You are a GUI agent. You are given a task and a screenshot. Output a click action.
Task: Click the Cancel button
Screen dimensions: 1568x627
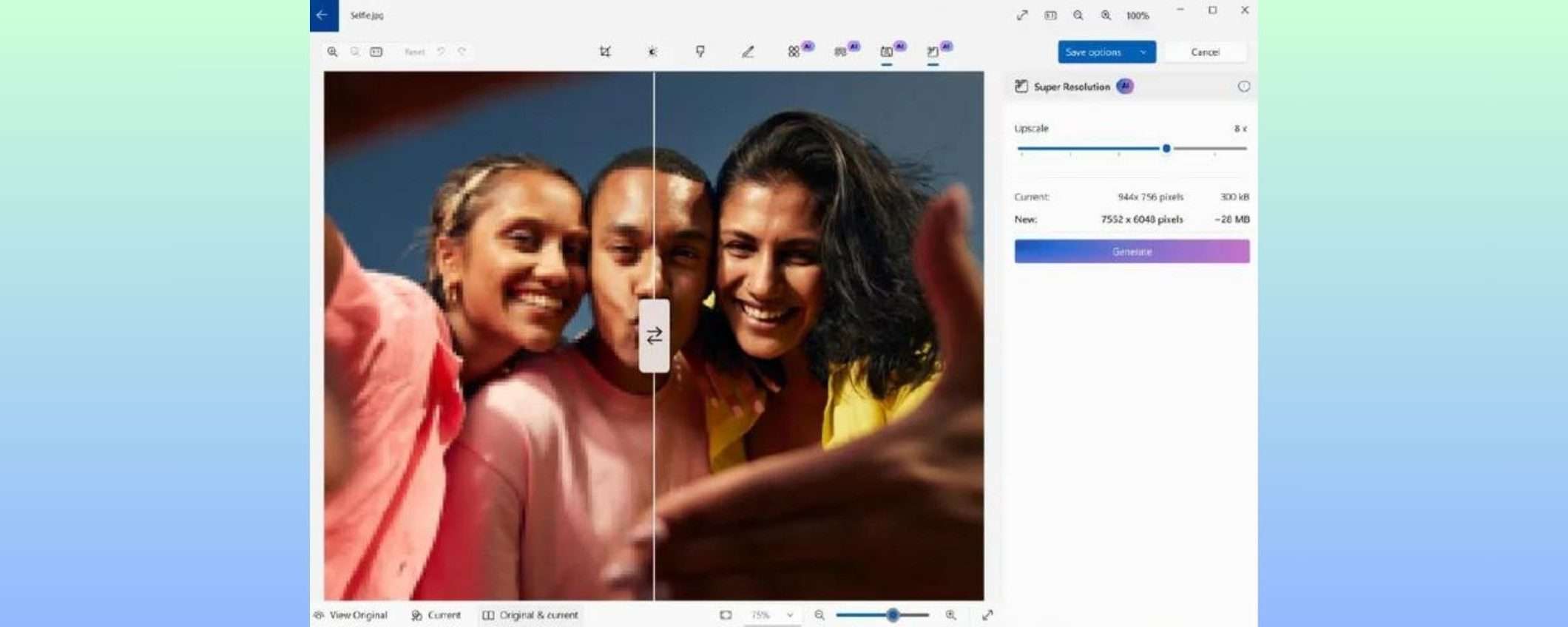click(x=1205, y=52)
